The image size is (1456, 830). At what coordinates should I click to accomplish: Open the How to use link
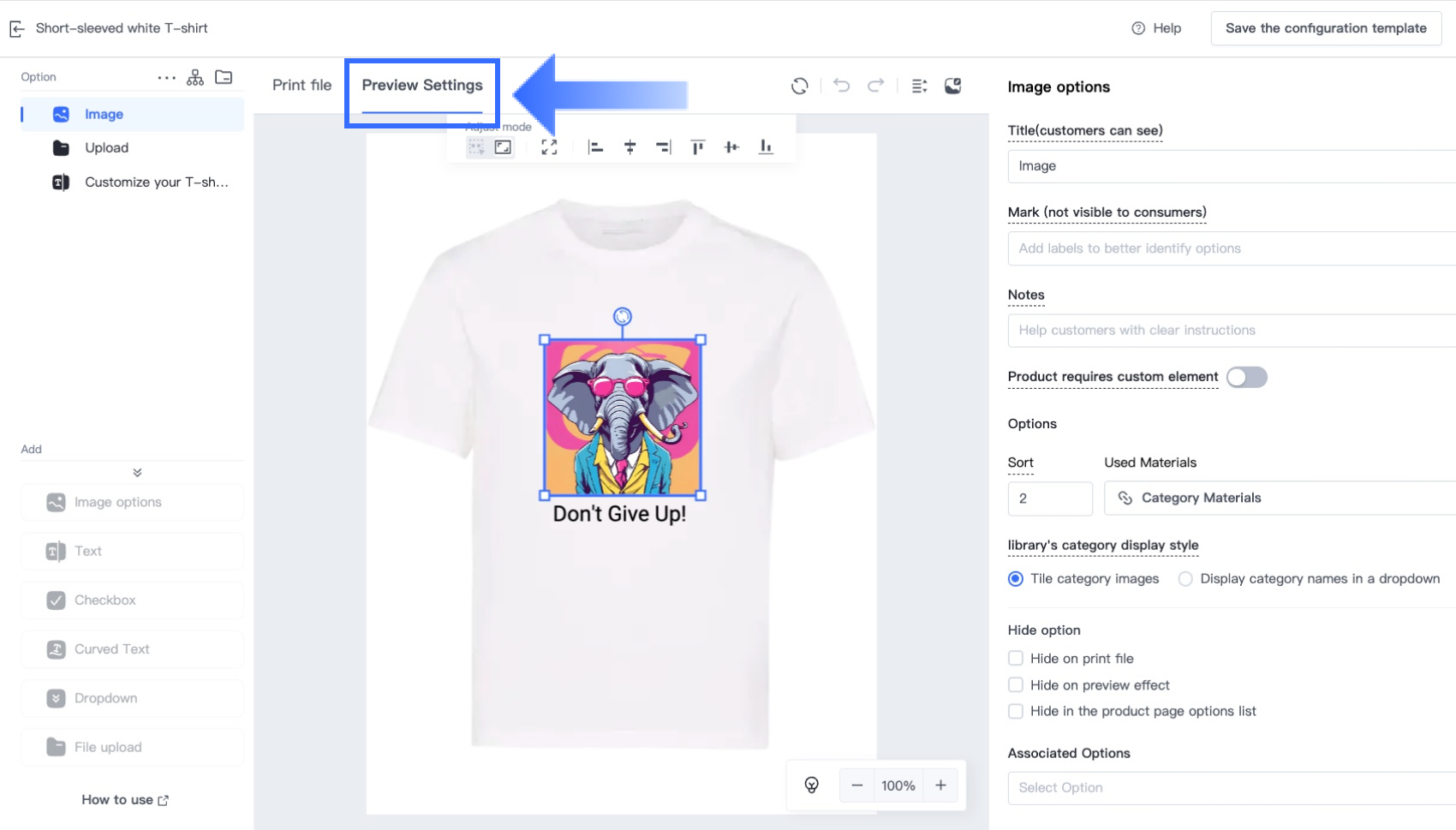125,800
